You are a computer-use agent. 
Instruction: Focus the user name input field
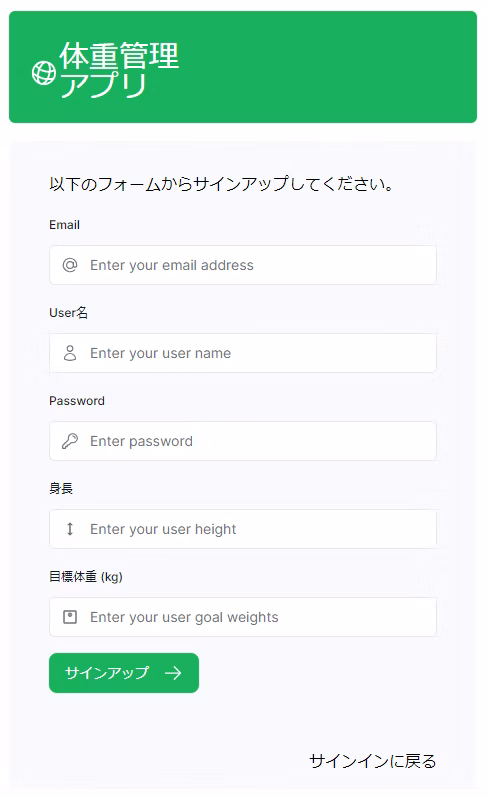coord(243,353)
